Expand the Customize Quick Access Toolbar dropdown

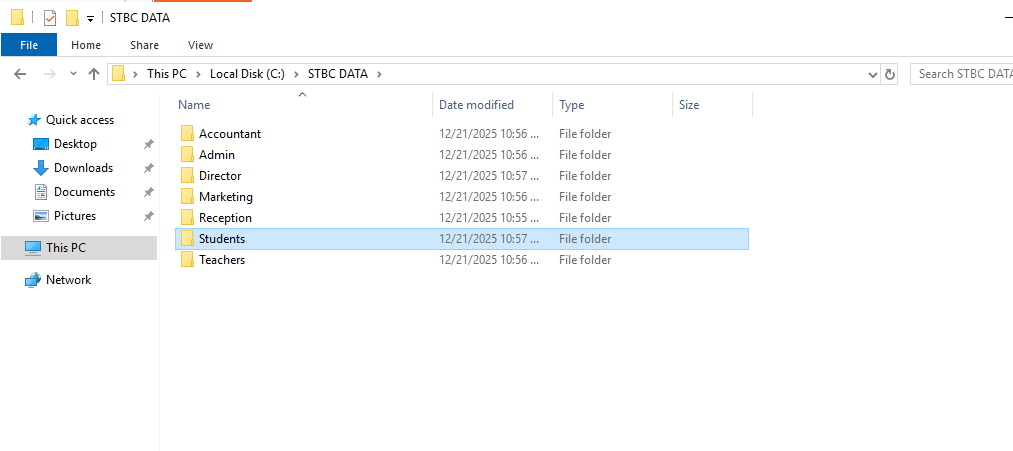click(90, 18)
